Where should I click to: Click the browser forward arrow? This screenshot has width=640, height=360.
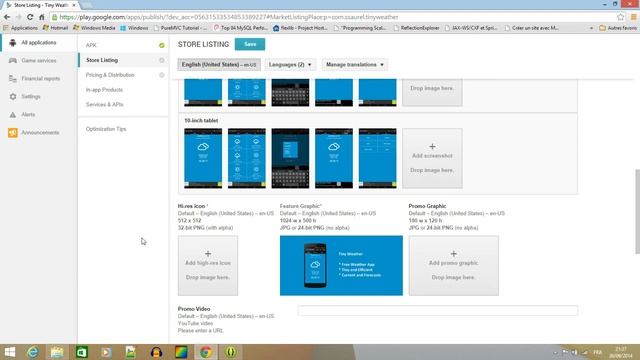[x=18, y=17]
